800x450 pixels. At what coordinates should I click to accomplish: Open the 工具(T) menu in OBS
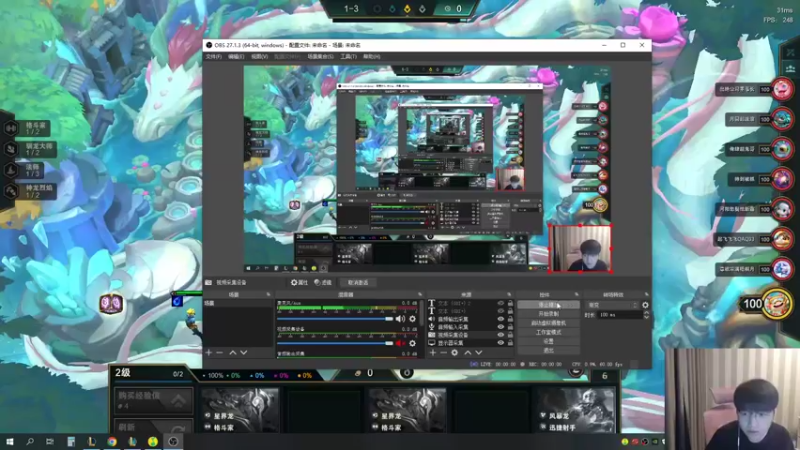[x=348, y=57]
